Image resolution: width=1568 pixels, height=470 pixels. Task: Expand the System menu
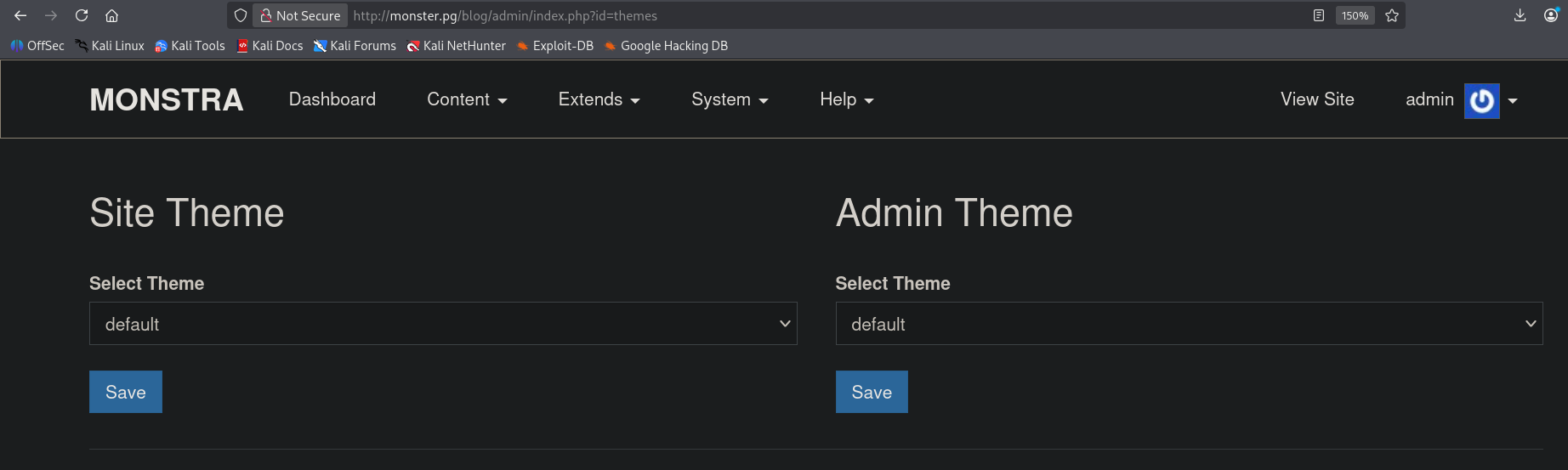[x=730, y=99]
